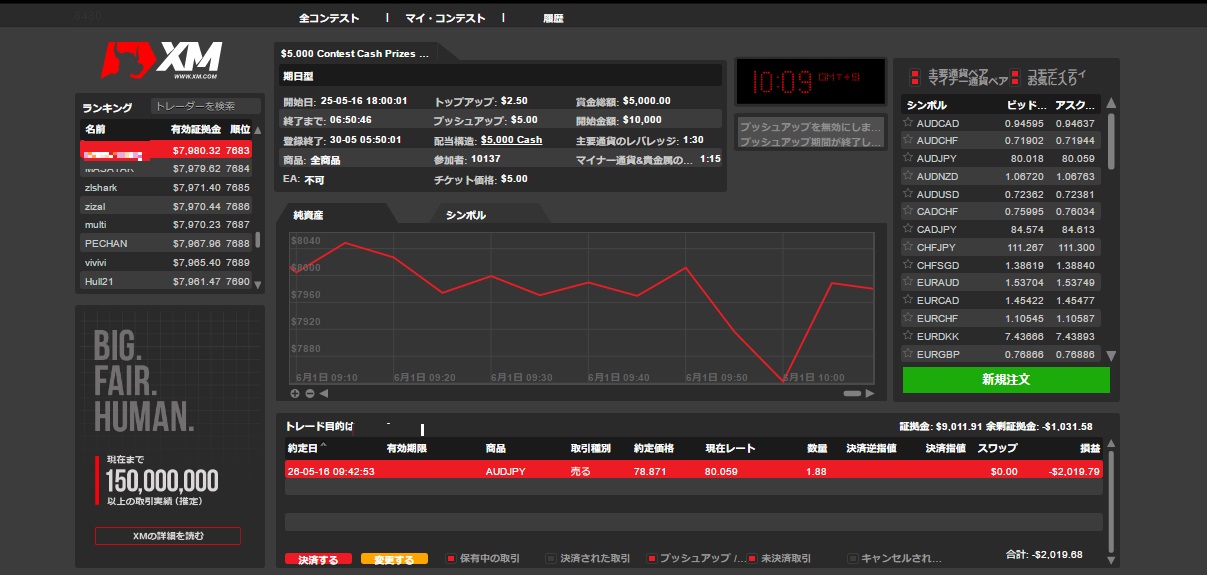The width and height of the screenshot is (1207, 575).
Task: Click 新規注文 green button
Action: click(x=1005, y=380)
